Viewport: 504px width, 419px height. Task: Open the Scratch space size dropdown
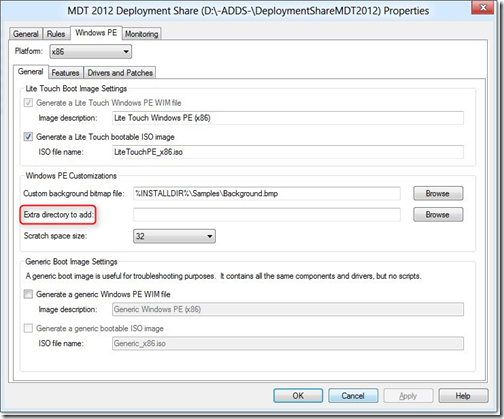tap(174, 236)
